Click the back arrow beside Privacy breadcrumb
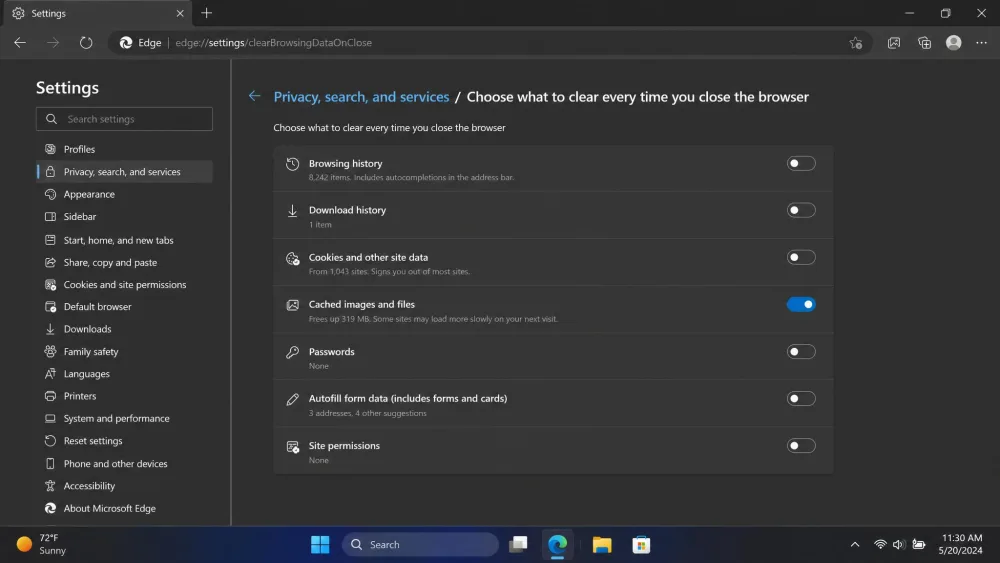Image resolution: width=1000 pixels, height=563 pixels. (254, 96)
